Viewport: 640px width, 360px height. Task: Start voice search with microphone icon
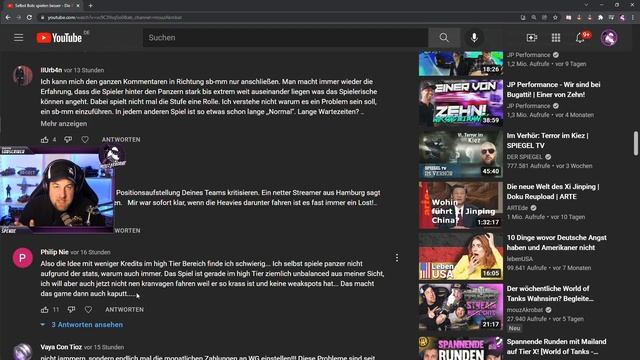click(474, 38)
